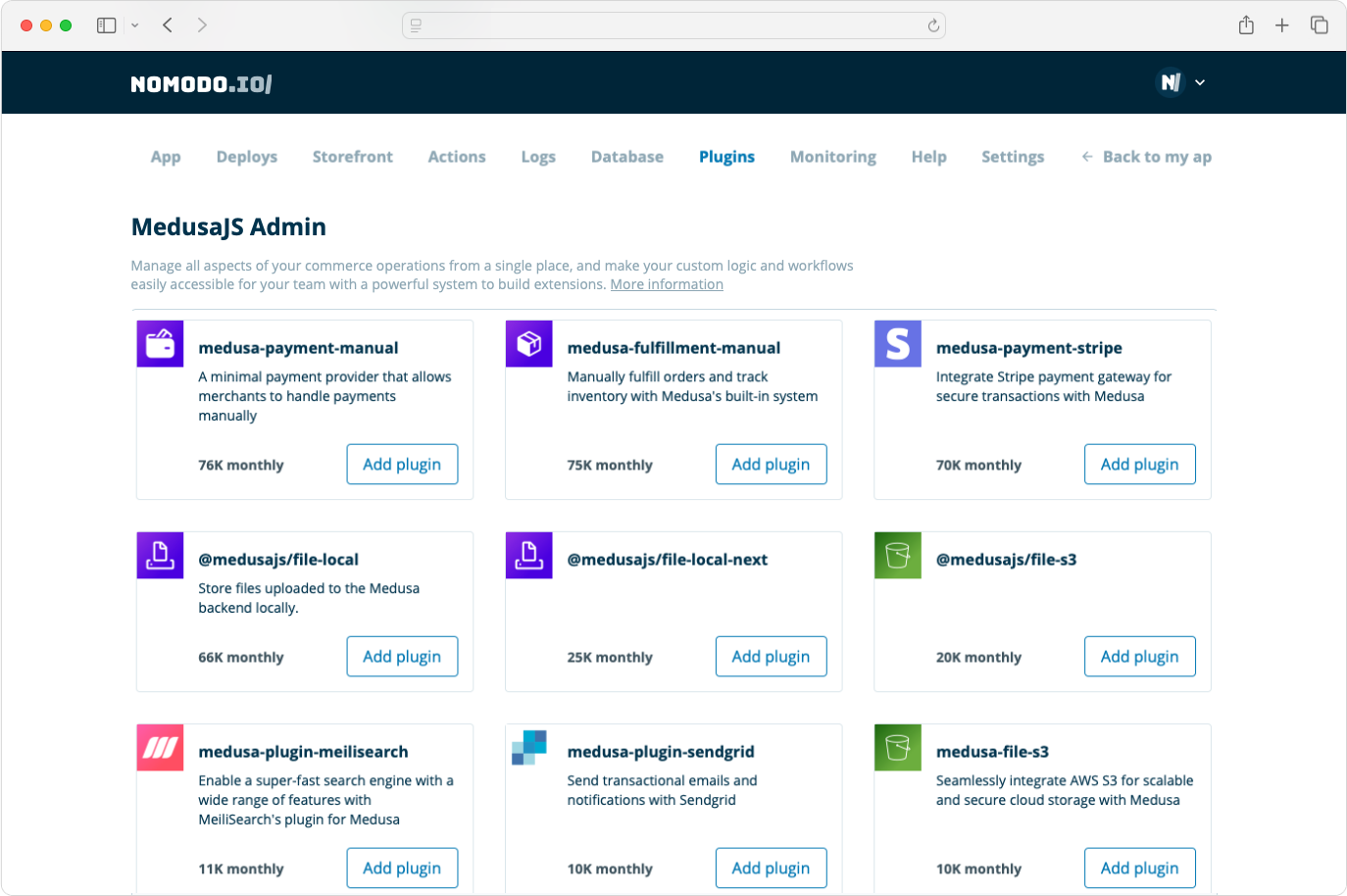The height and width of the screenshot is (896, 1347).
Task: Add the @medusajs/file-local plugin
Action: (402, 657)
